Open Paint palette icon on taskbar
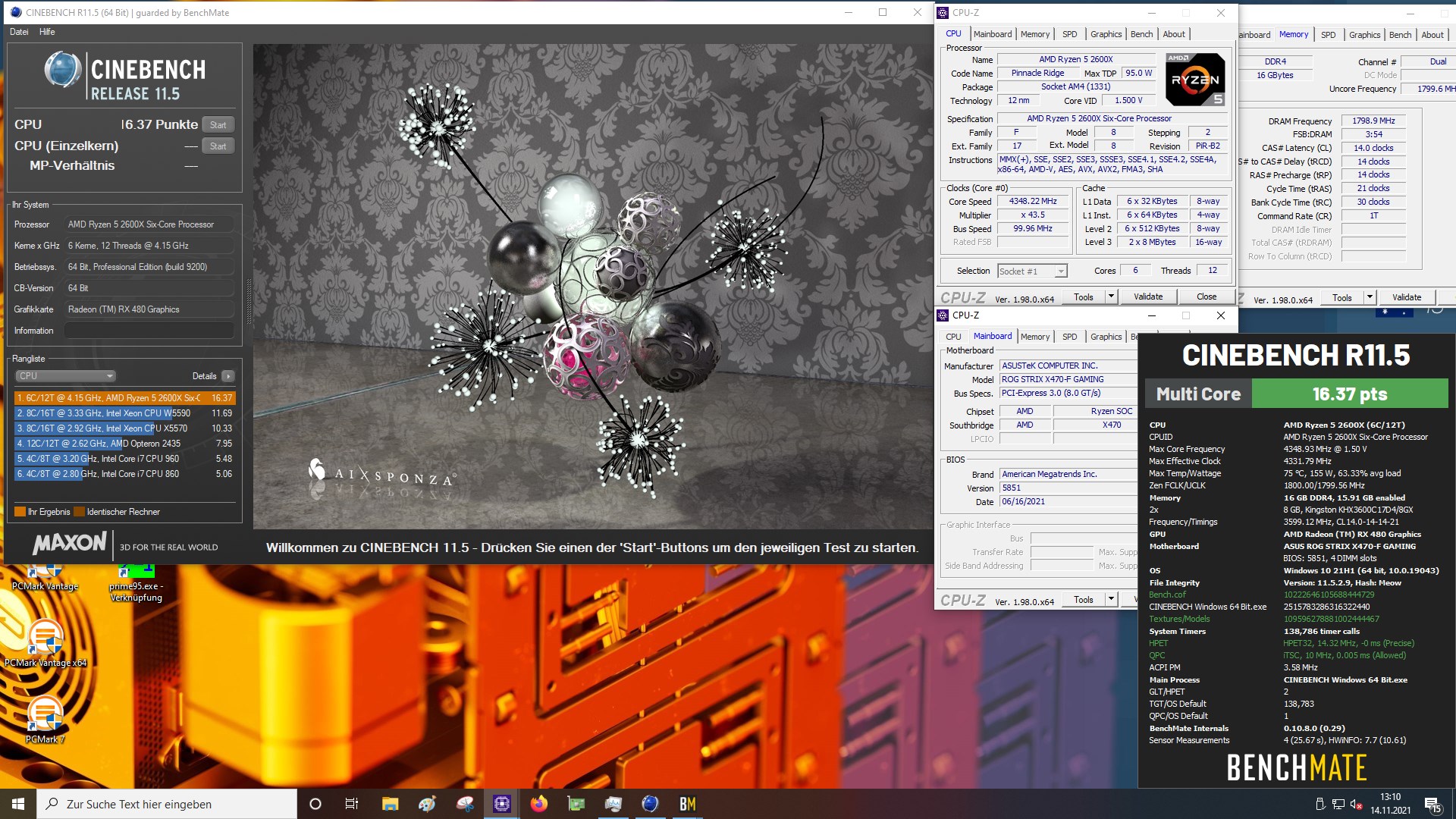The width and height of the screenshot is (1456, 819). click(x=428, y=804)
